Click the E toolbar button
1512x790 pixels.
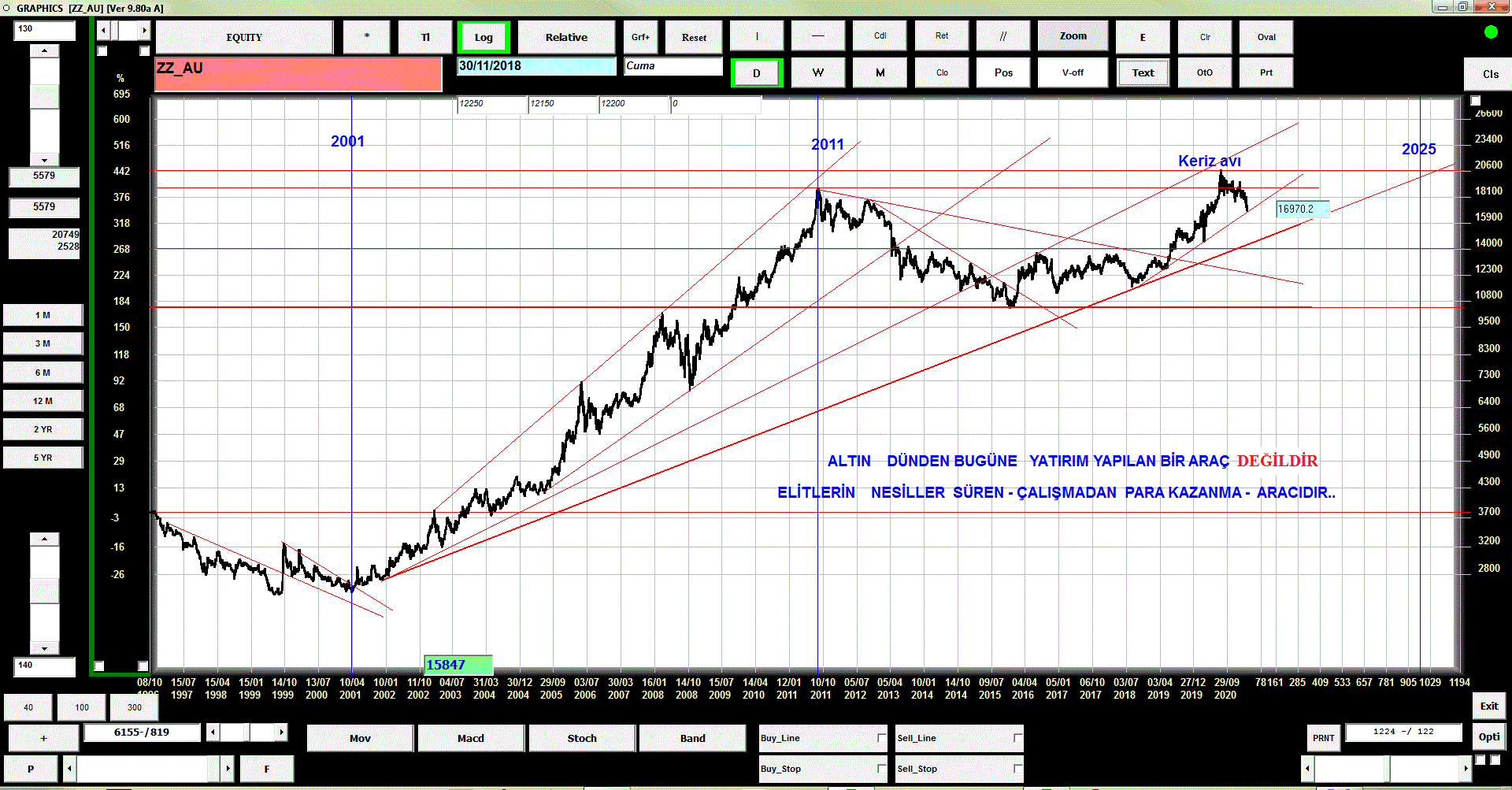click(x=1143, y=37)
